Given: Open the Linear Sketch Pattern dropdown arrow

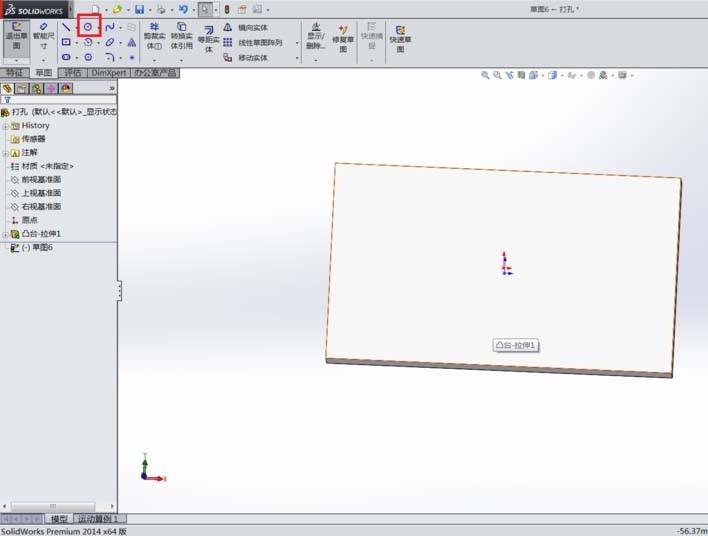Looking at the screenshot, I should (297, 43).
